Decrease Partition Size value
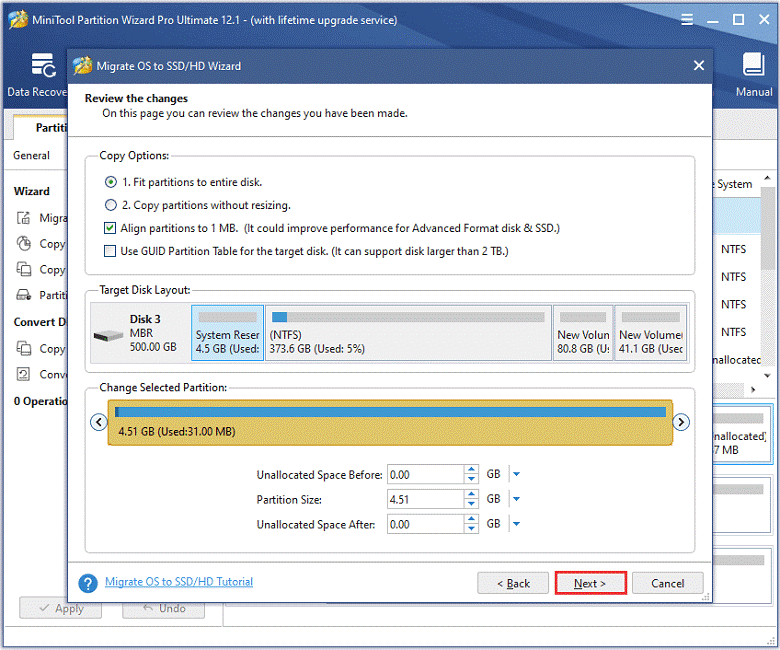 pyautogui.click(x=471, y=504)
